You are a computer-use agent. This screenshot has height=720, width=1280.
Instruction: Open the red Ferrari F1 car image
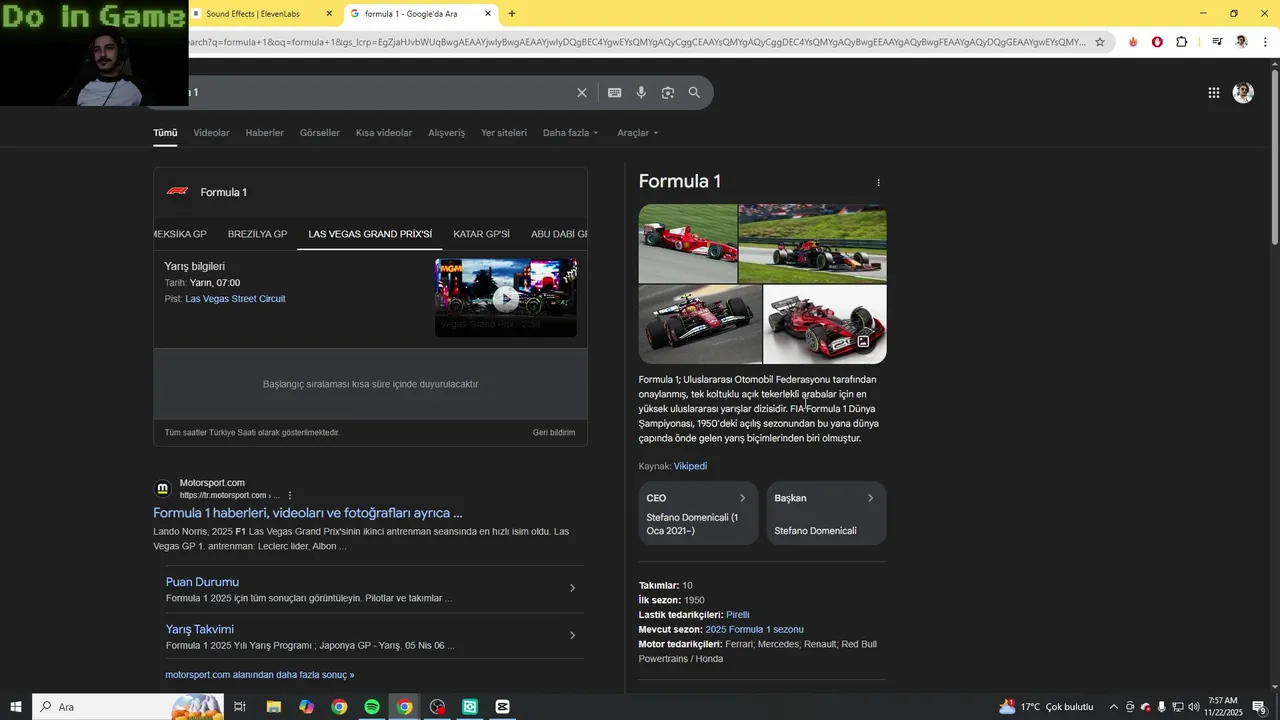pos(688,244)
